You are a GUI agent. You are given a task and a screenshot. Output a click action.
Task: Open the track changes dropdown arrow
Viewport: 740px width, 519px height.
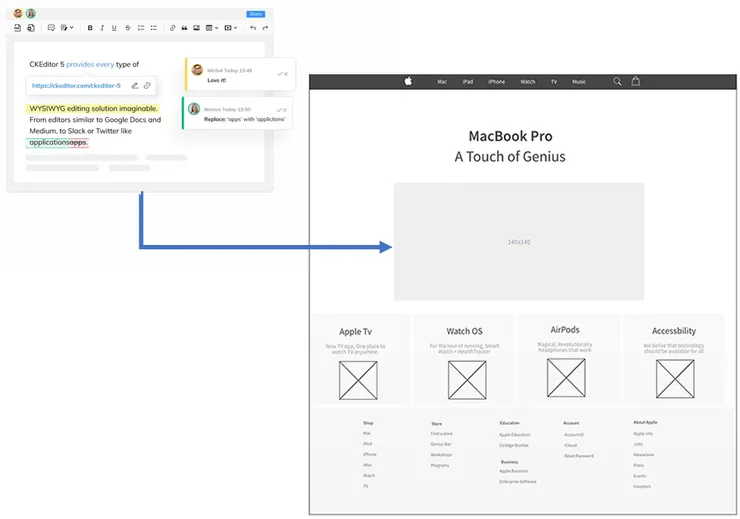coord(72,28)
